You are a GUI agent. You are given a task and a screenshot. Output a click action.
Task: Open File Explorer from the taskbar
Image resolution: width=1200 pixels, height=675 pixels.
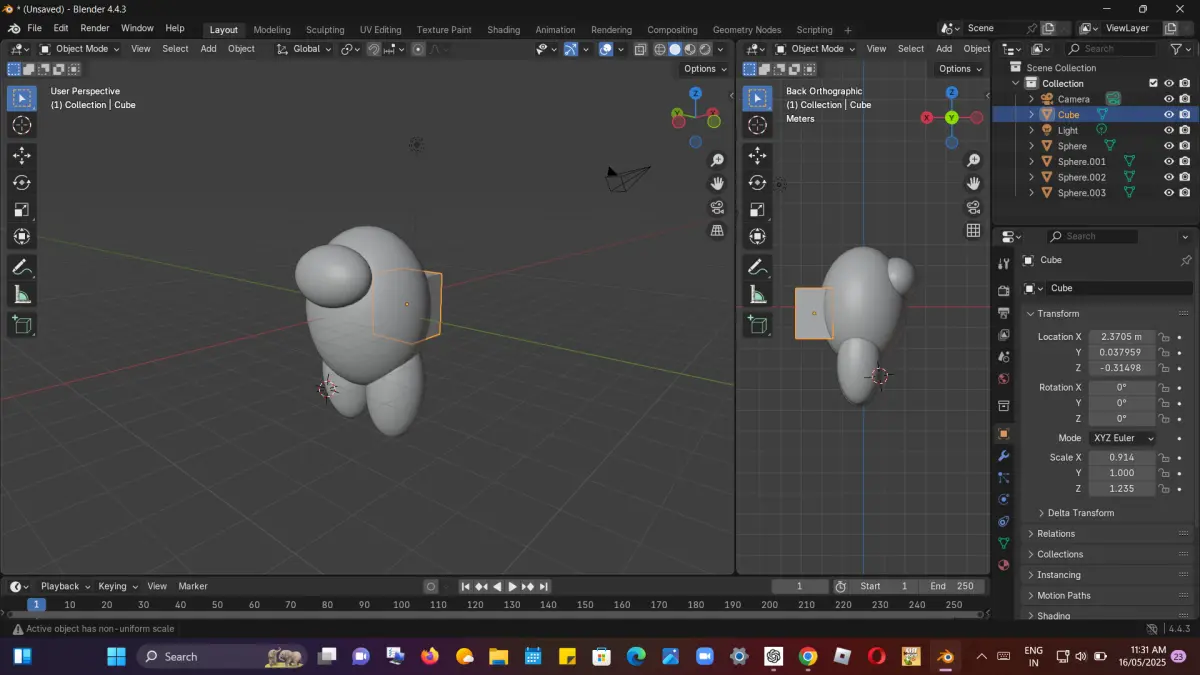(498, 656)
